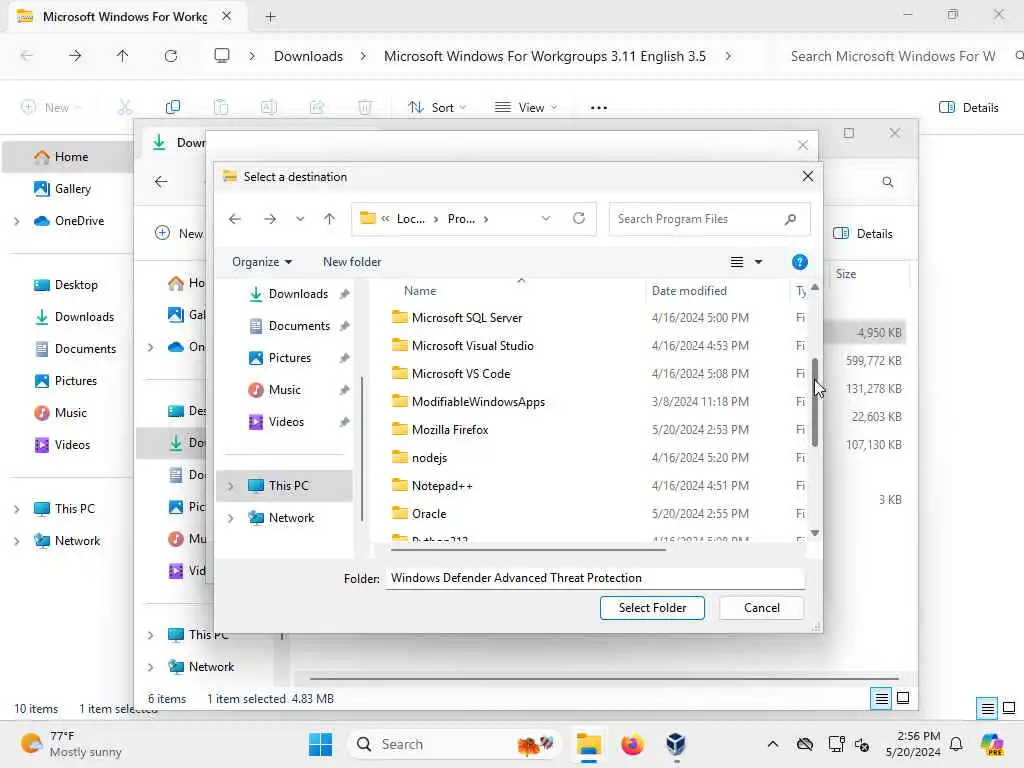Select Downloads in dialog quick access pane

point(298,294)
